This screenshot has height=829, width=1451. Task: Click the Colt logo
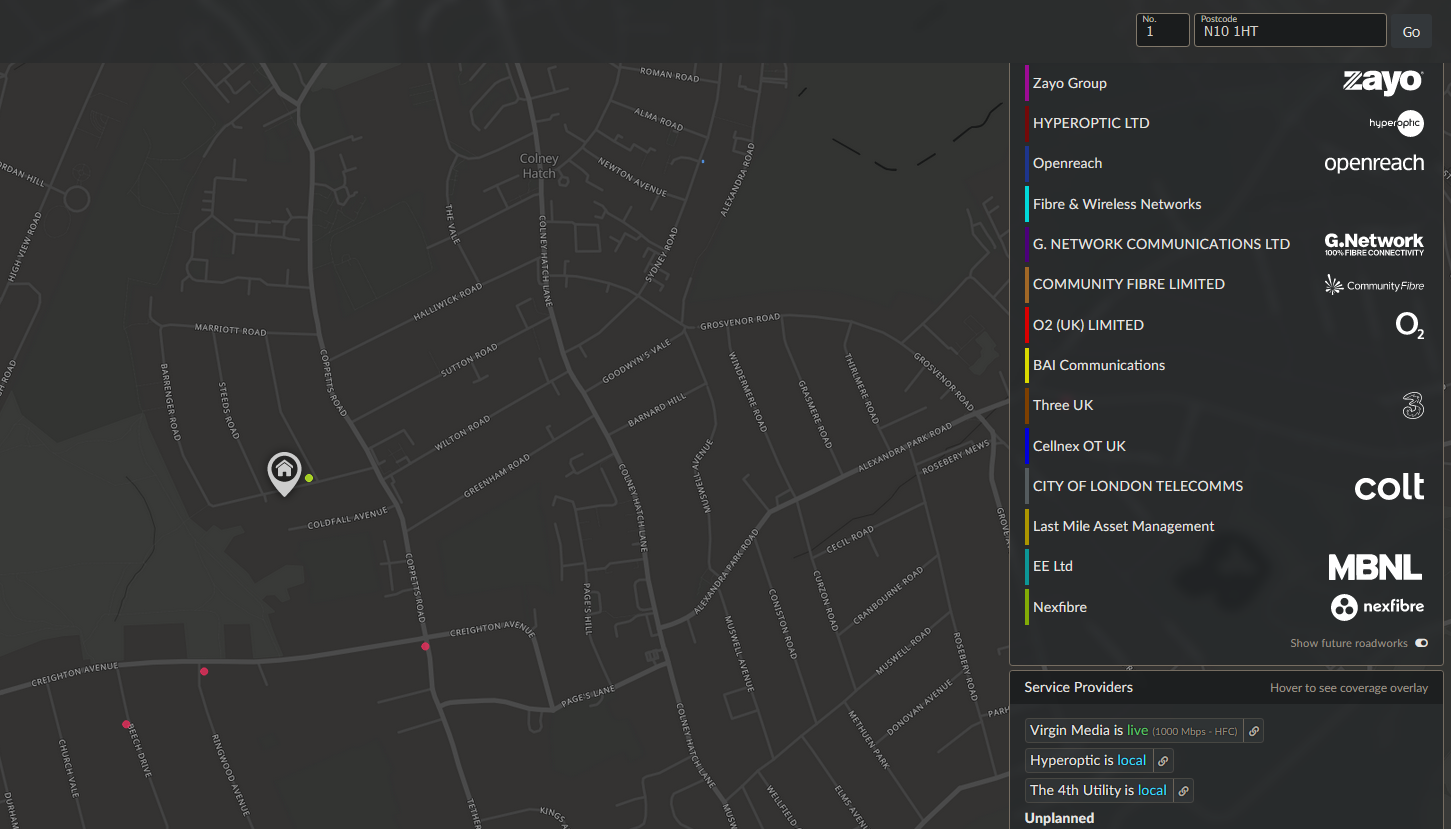click(x=1389, y=486)
